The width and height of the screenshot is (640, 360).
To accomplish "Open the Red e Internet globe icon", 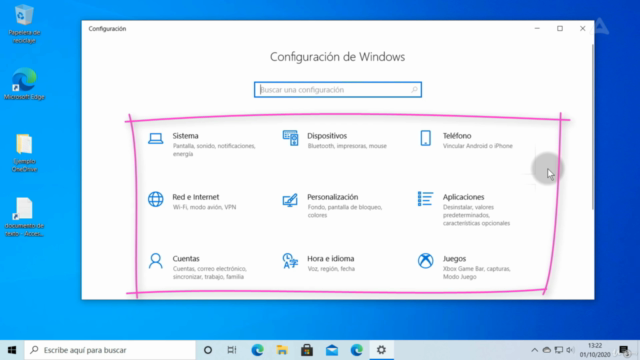I will [156, 199].
